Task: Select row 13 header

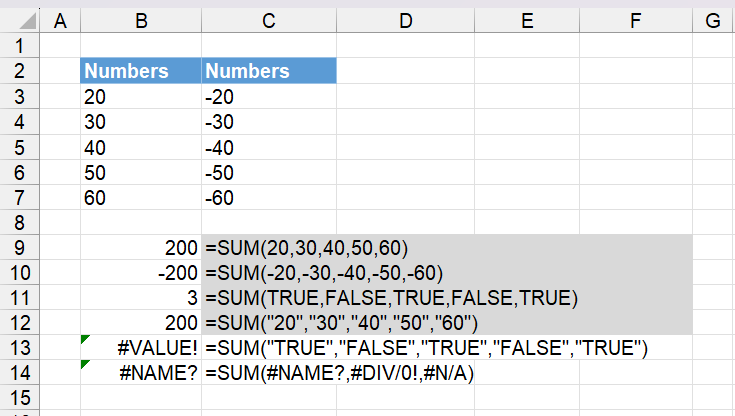Action: (x=20, y=348)
